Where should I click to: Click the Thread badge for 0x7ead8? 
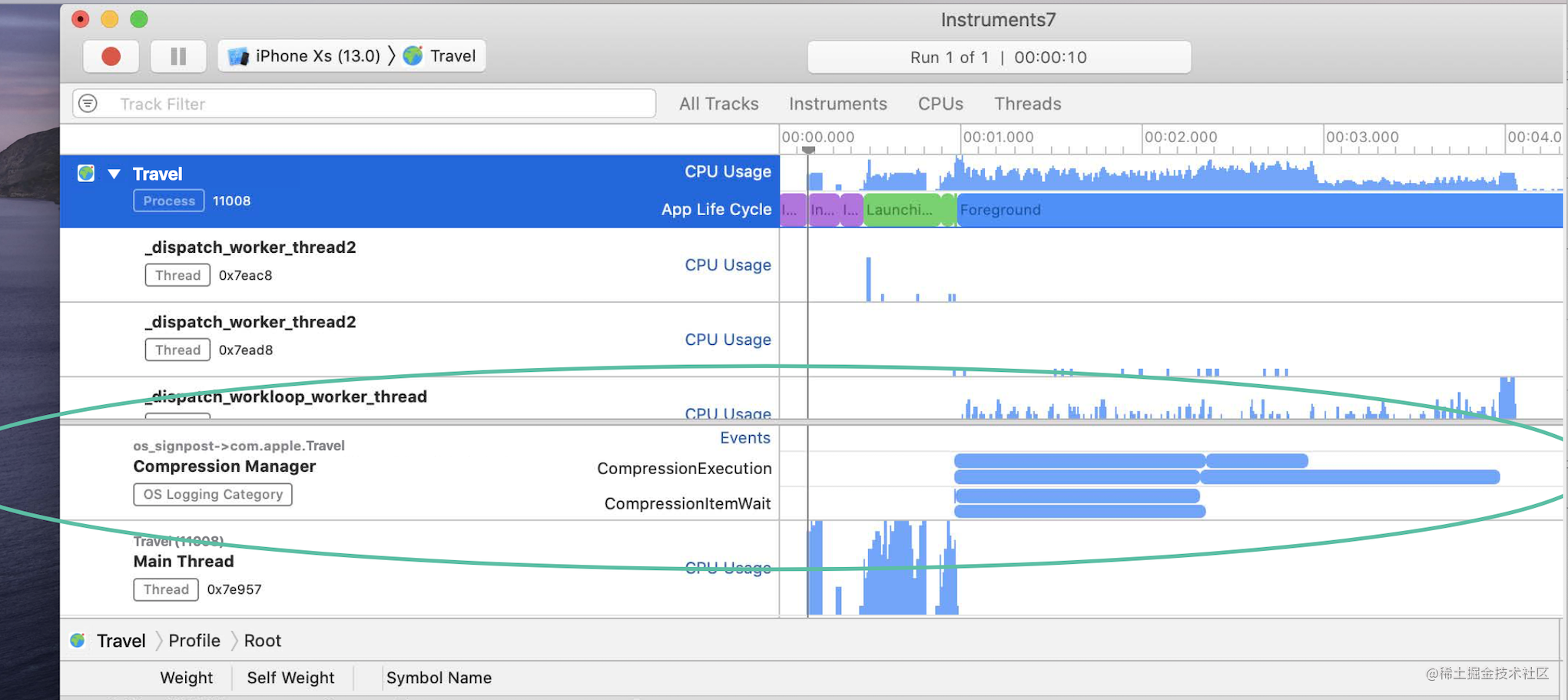tap(177, 350)
